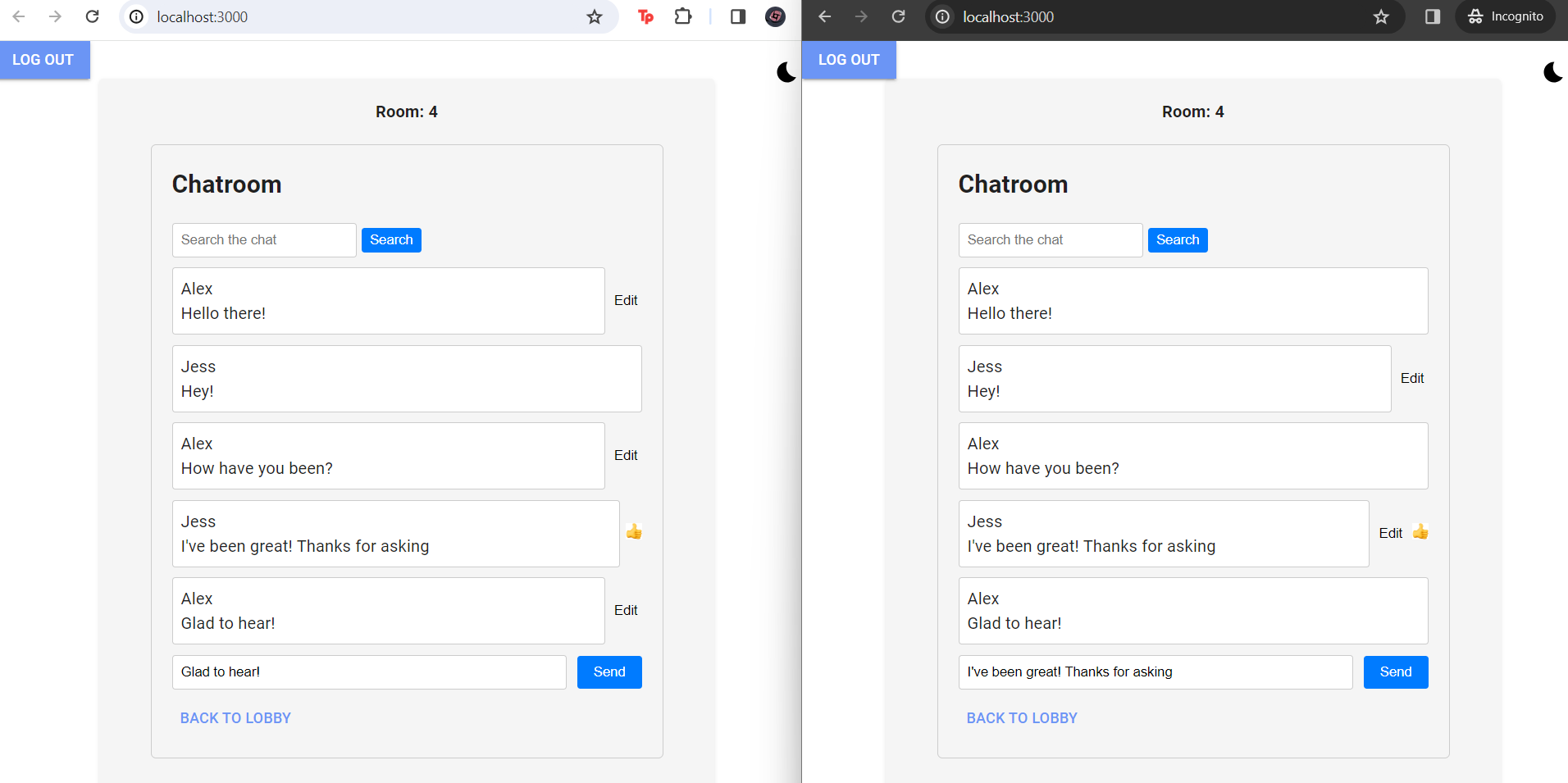Focus the Search the chat field on left
The height and width of the screenshot is (783, 1568).
[x=264, y=239]
